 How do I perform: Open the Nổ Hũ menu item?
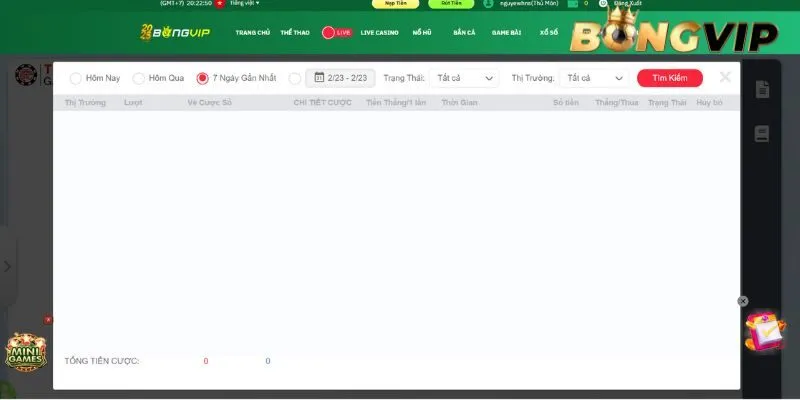click(422, 33)
